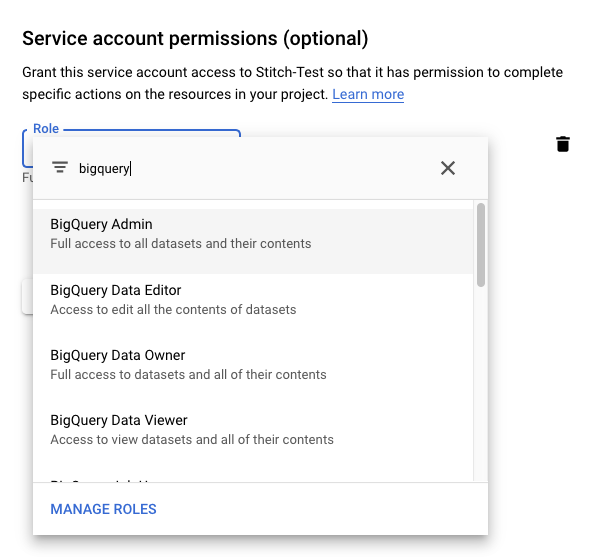
Task: Click the Role dropdown field label
Action: [46, 129]
